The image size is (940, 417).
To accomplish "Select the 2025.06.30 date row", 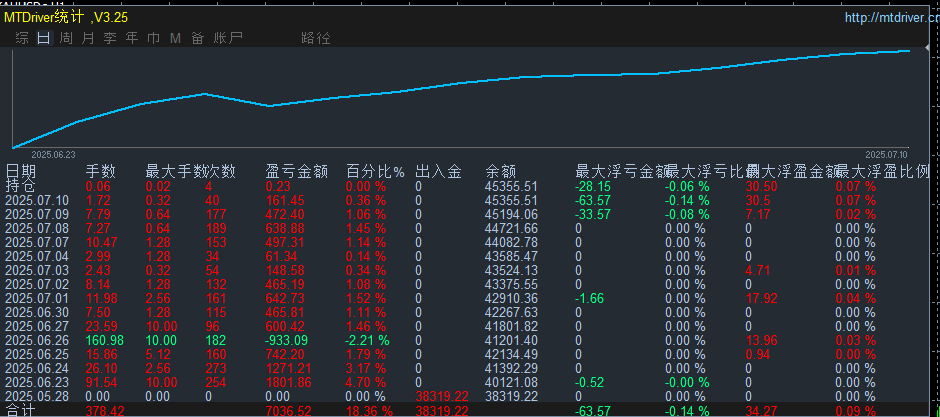I will tap(37, 312).
